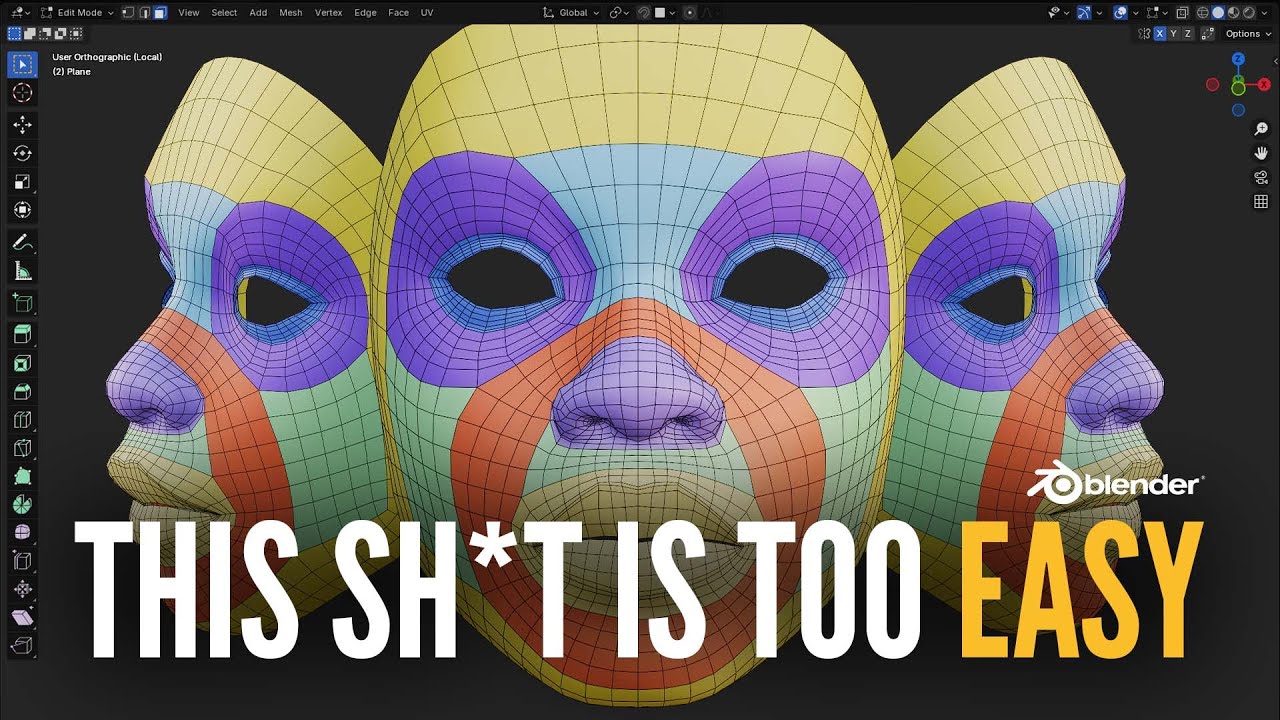Select the Poly Build tool
1280x720 pixels.
coord(23,476)
